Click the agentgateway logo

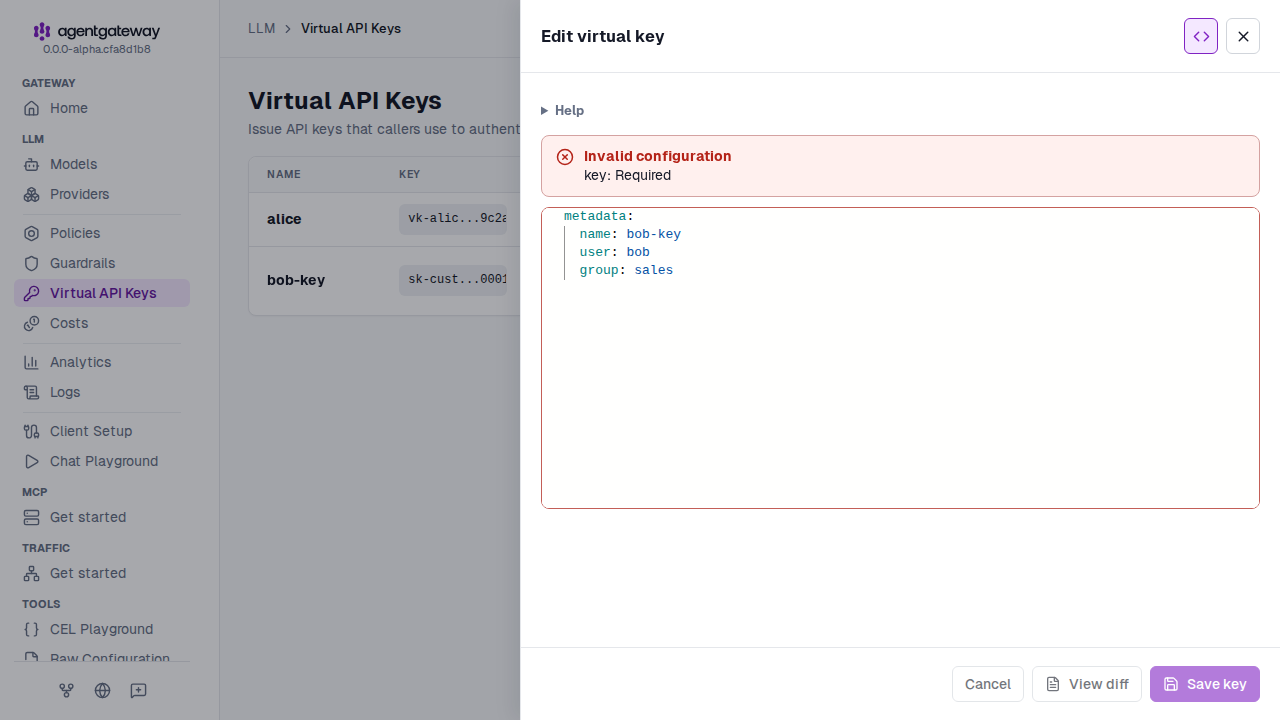[97, 32]
